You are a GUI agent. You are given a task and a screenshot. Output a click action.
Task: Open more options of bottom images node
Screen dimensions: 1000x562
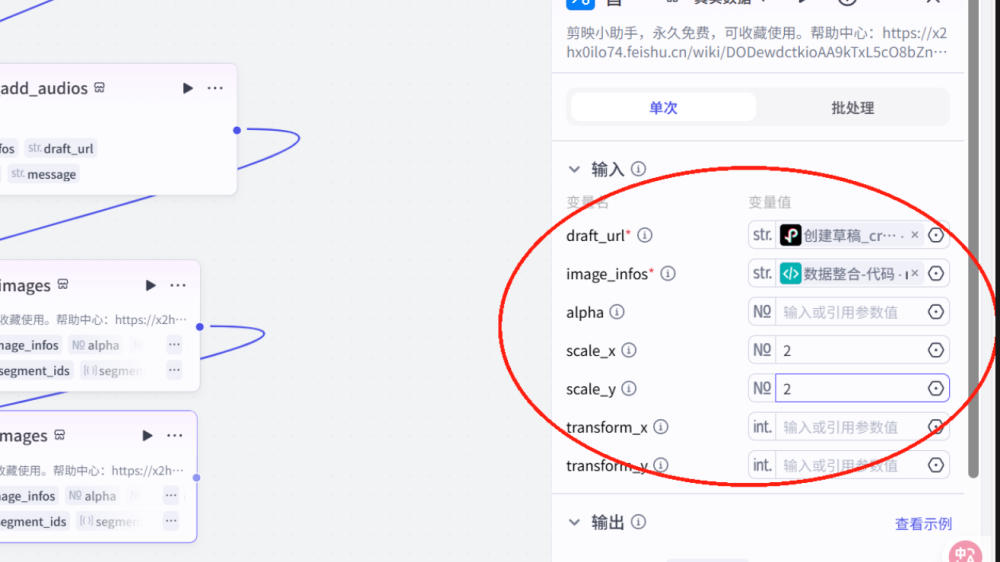(175, 436)
